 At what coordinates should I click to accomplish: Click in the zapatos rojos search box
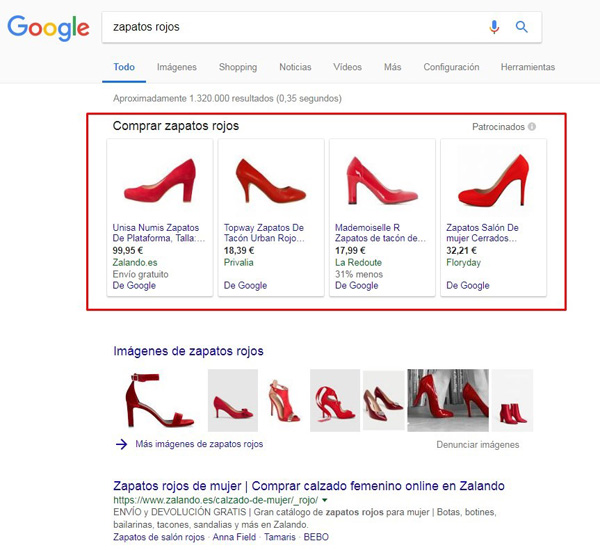pyautogui.click(x=290, y=27)
